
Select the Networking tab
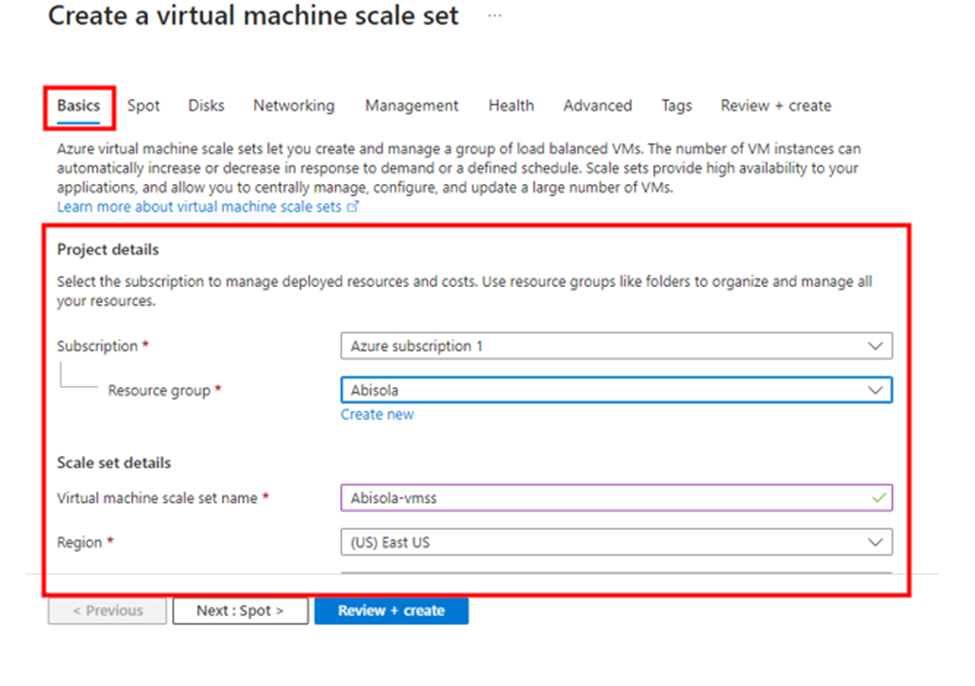(293, 105)
